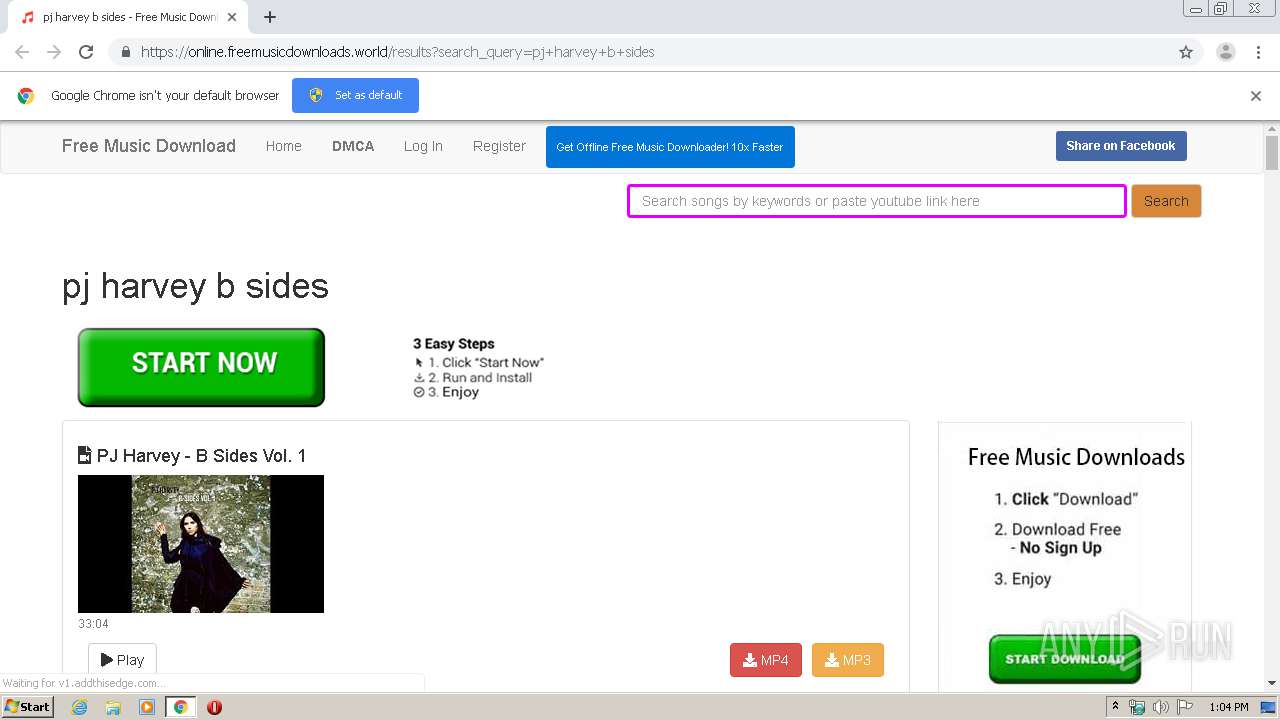Reload the page
Image resolution: width=1280 pixels, height=720 pixels.
pyautogui.click(x=86, y=52)
